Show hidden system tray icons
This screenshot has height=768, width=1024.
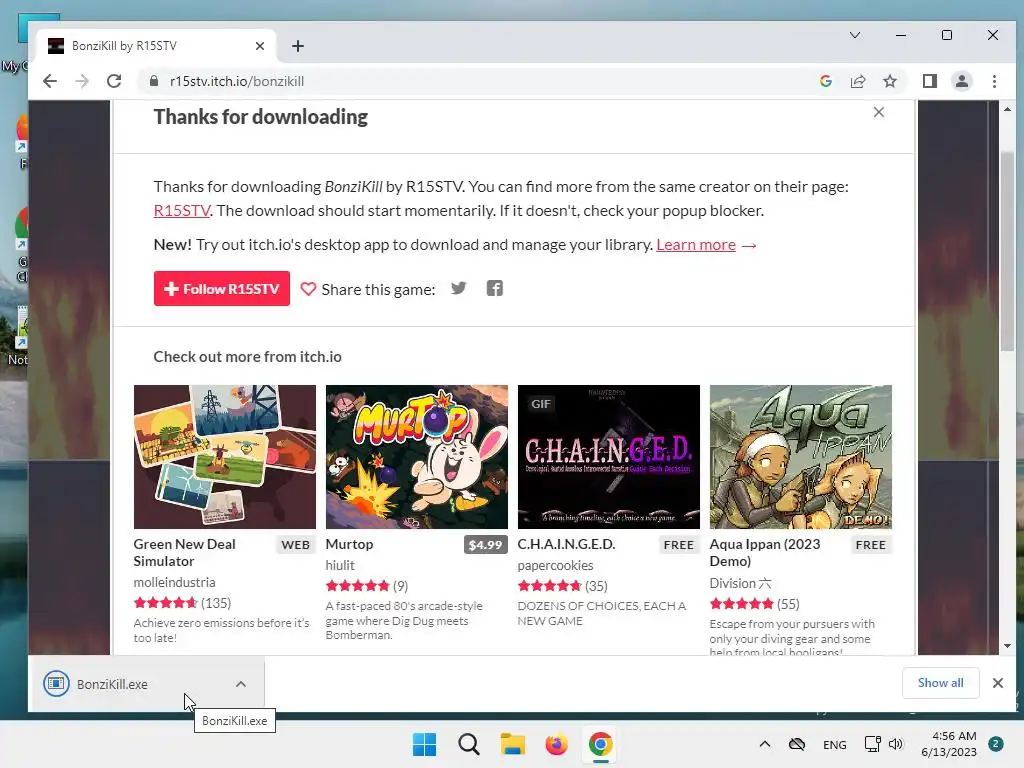point(765,744)
